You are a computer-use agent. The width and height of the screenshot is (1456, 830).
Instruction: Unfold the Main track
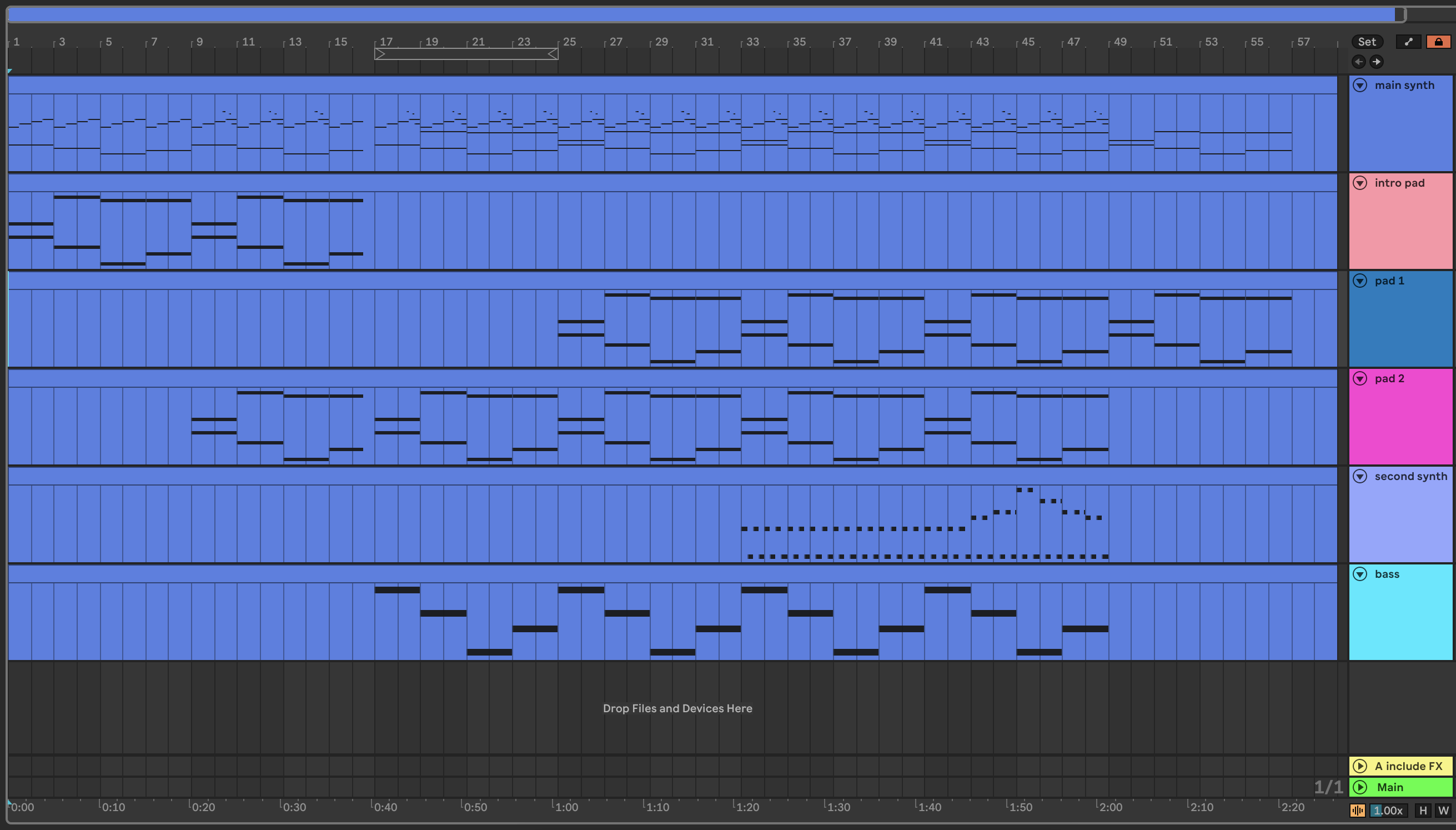click(1360, 787)
